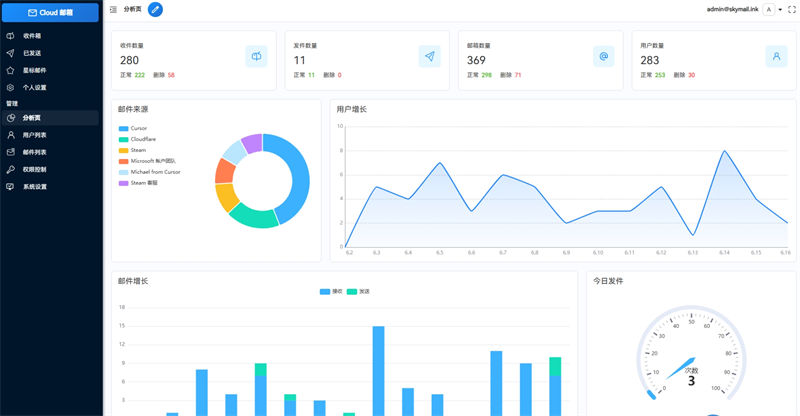Image resolution: width=800 pixels, height=416 pixels.
Task: Click the paper plane icon on the 发件数量 card
Action: coord(429,56)
